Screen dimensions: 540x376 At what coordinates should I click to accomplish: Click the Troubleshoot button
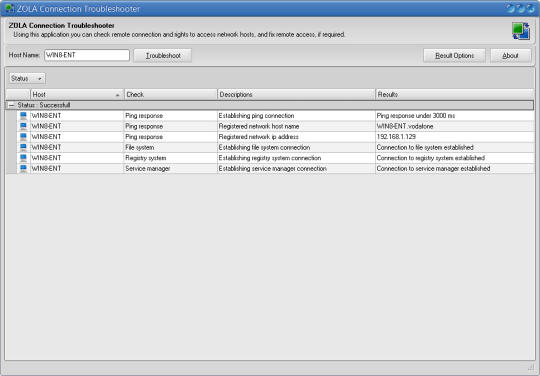click(x=163, y=55)
